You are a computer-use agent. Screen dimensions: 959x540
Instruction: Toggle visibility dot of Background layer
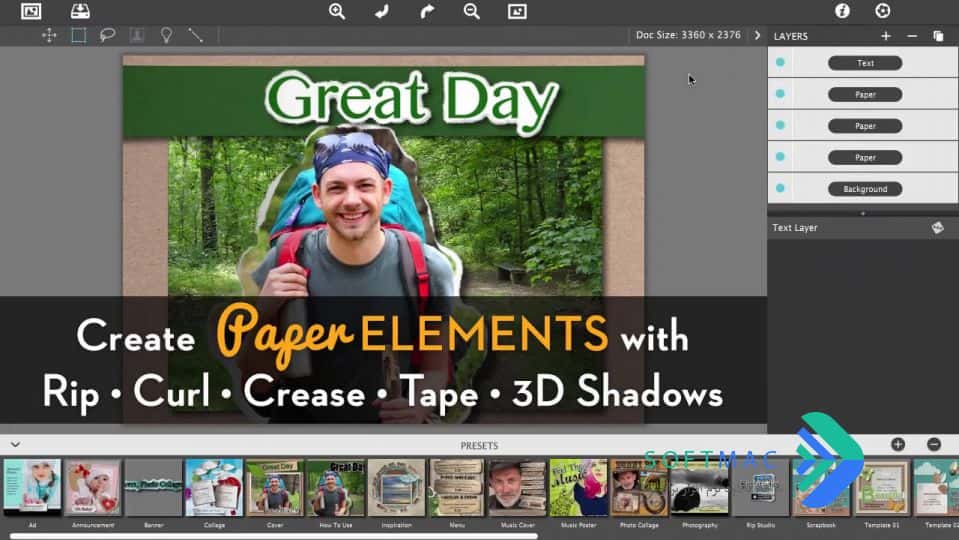pos(780,188)
